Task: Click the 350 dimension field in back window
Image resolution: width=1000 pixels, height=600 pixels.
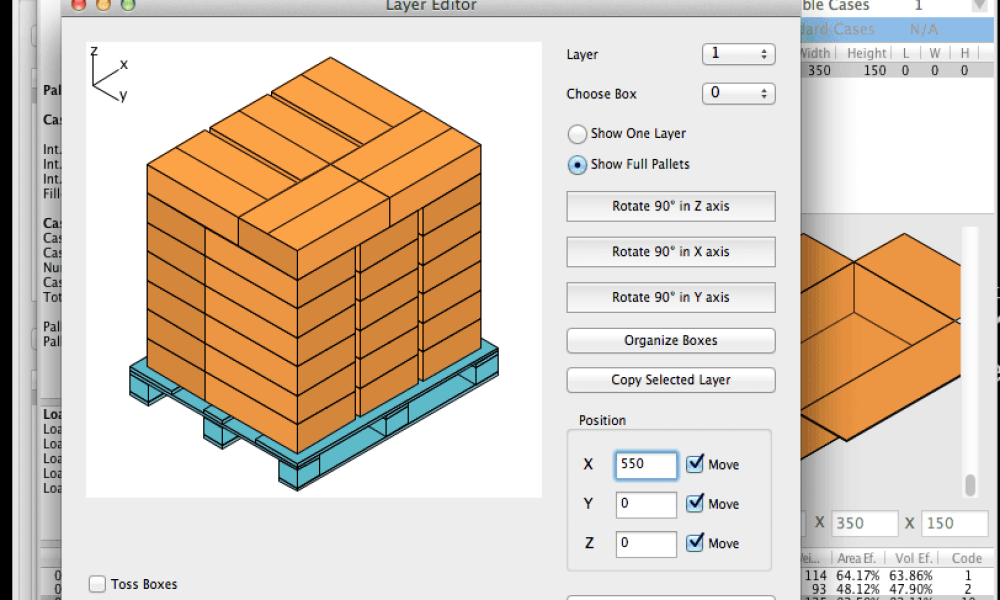Action: click(864, 523)
